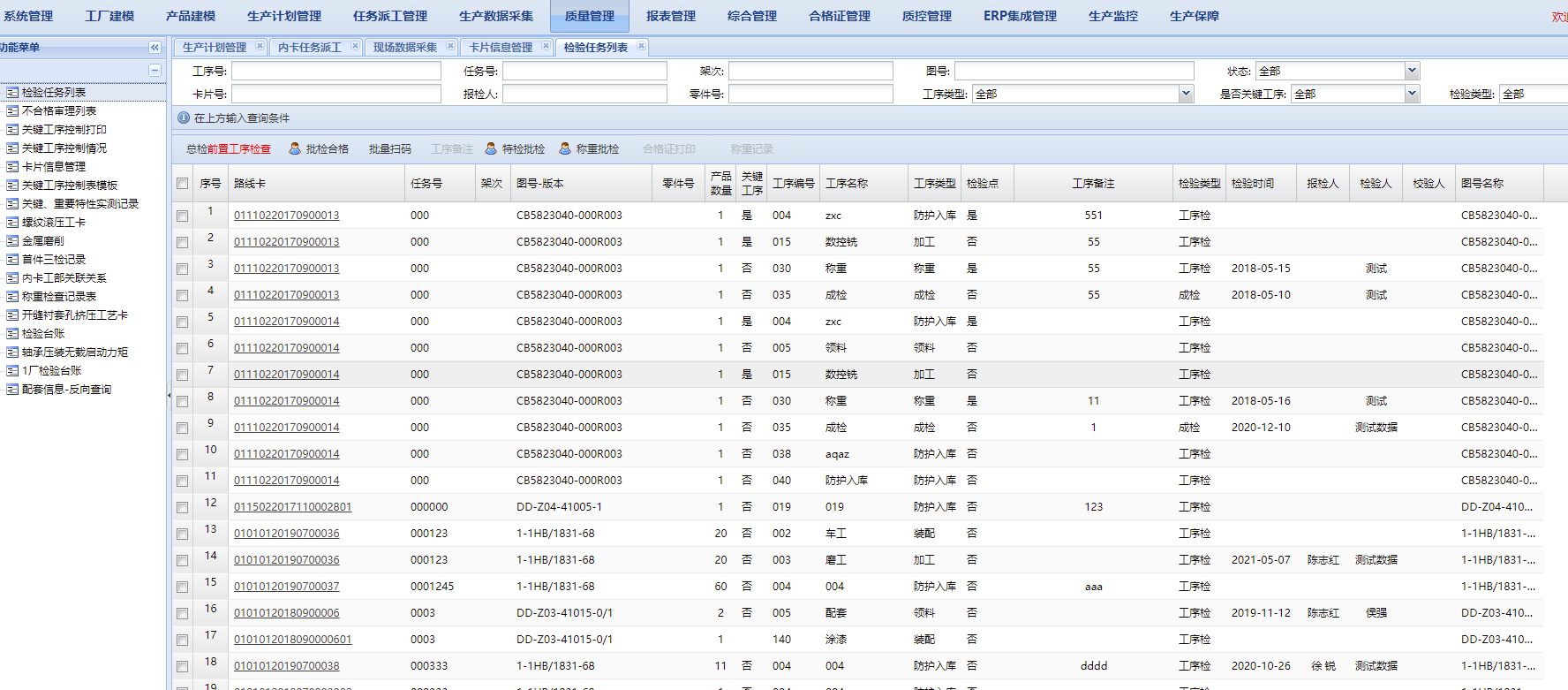Open 称重检查记录表 in sidebar tree
Screen dimensions: 1568x690
click(59, 297)
